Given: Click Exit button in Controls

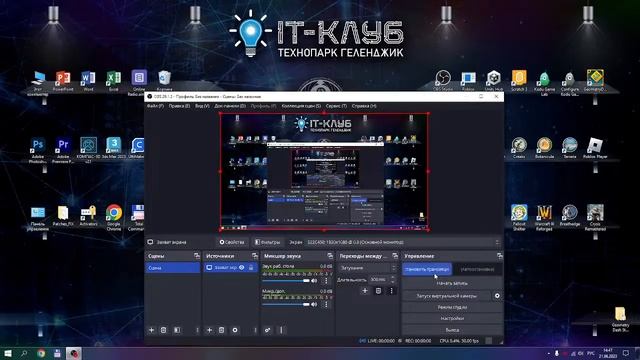Looking at the screenshot, I should 452,330.
